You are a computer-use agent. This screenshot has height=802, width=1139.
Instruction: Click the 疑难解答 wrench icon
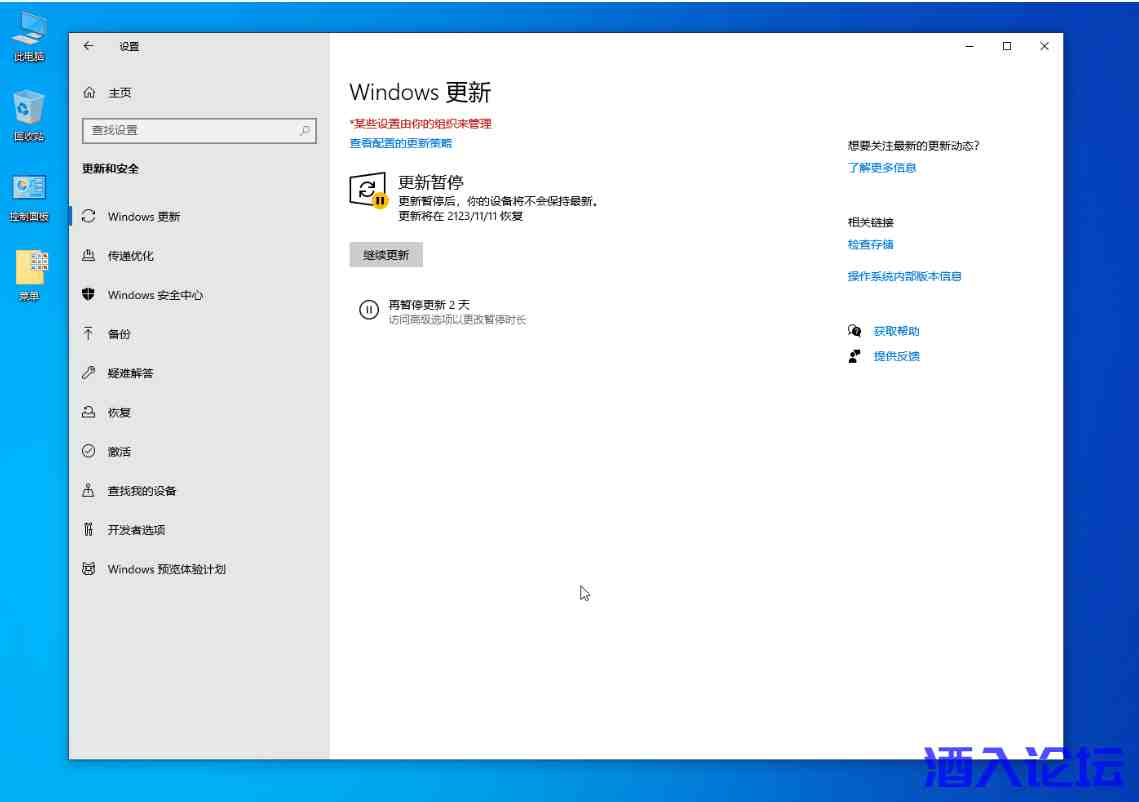coord(89,373)
